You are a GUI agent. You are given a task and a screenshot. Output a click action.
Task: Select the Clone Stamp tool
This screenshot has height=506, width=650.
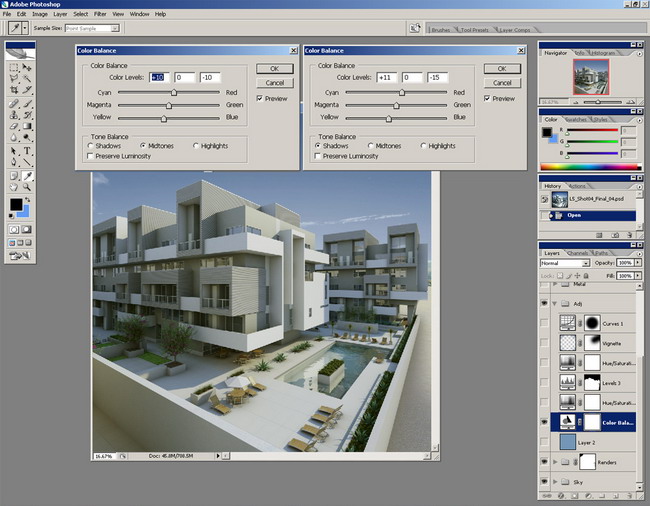(14, 115)
